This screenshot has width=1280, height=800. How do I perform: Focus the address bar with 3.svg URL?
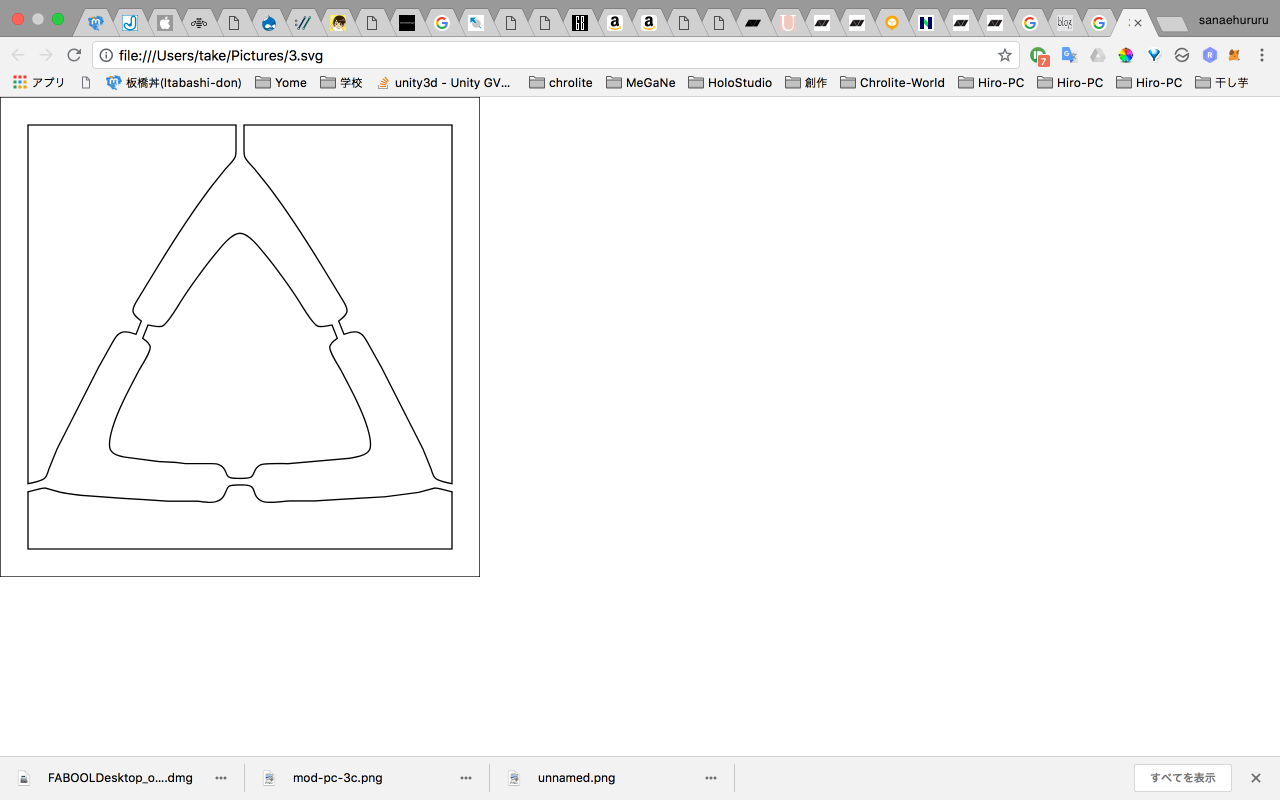point(550,55)
